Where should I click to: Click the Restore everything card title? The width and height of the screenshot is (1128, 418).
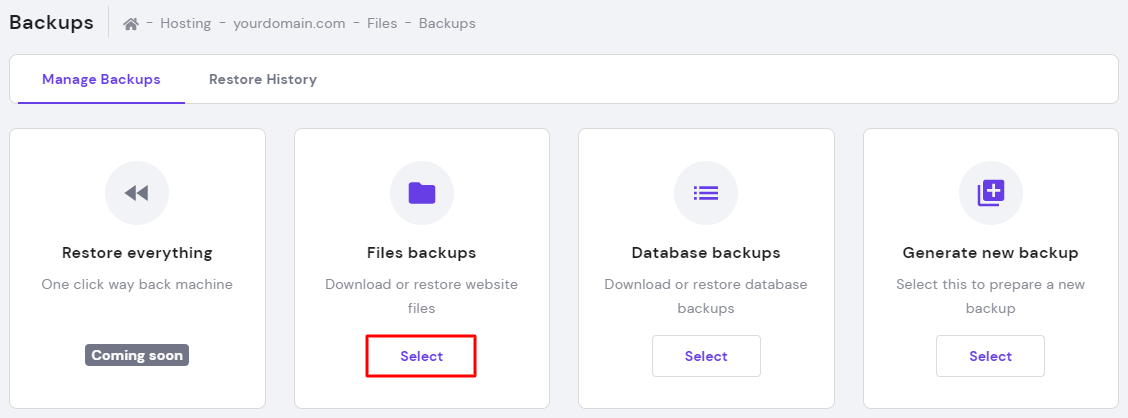click(137, 253)
